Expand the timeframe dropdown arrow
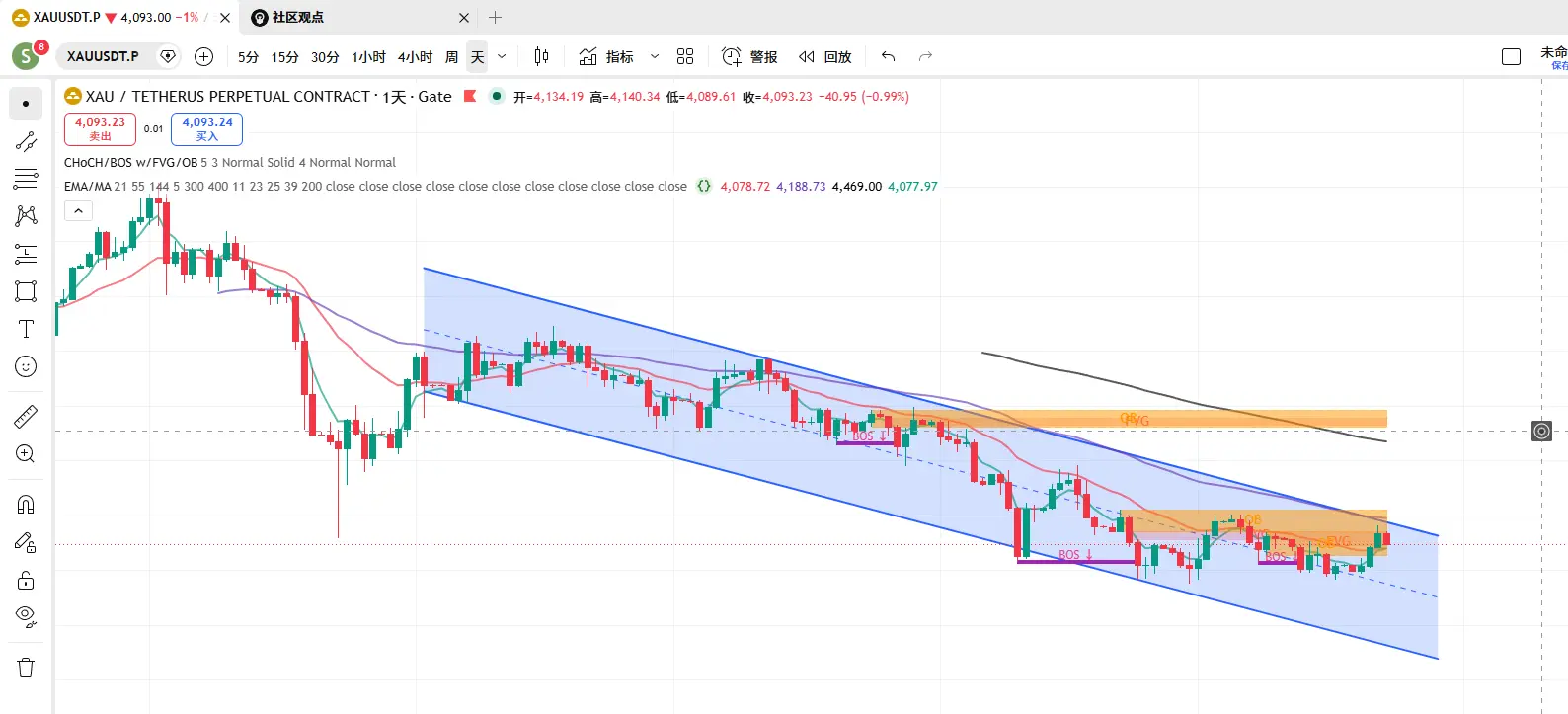Viewport: 1568px width, 714px height. click(502, 57)
